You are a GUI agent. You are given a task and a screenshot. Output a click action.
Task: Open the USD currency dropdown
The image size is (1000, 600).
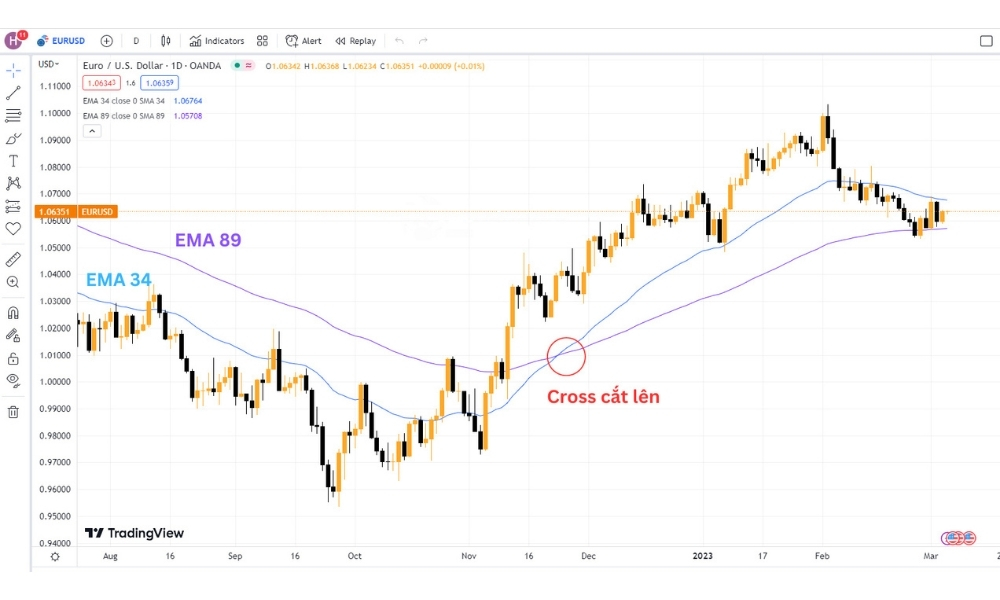point(46,62)
